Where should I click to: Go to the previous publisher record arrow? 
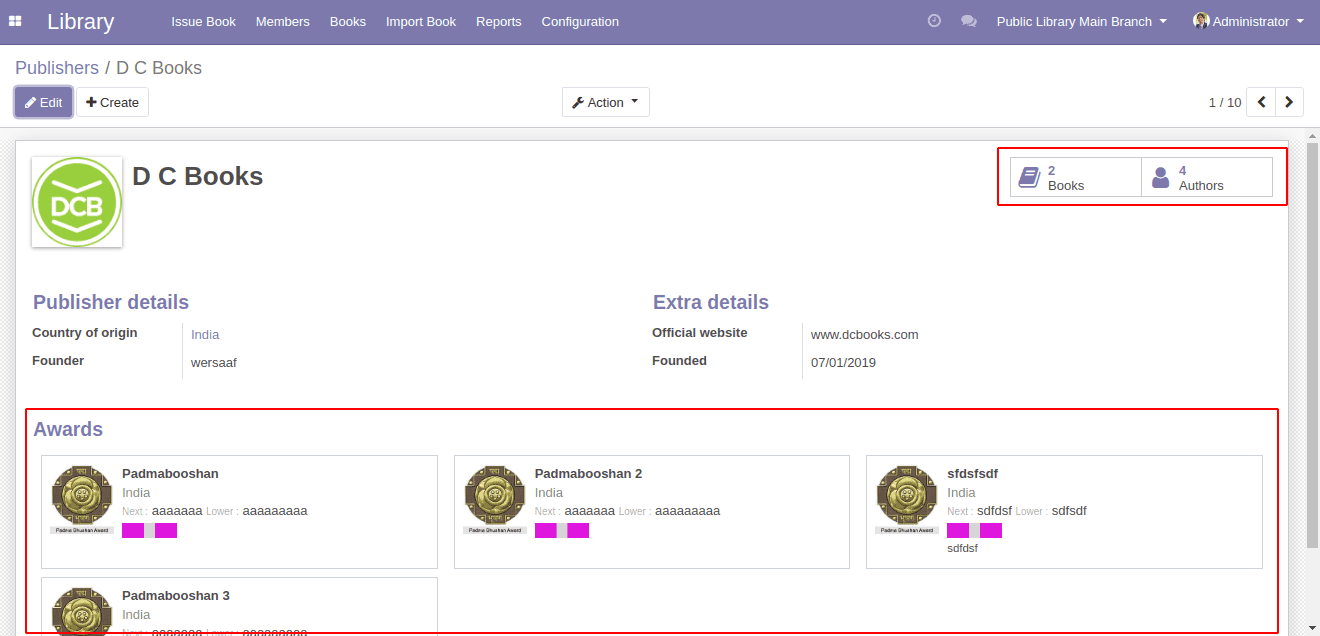click(x=1262, y=102)
